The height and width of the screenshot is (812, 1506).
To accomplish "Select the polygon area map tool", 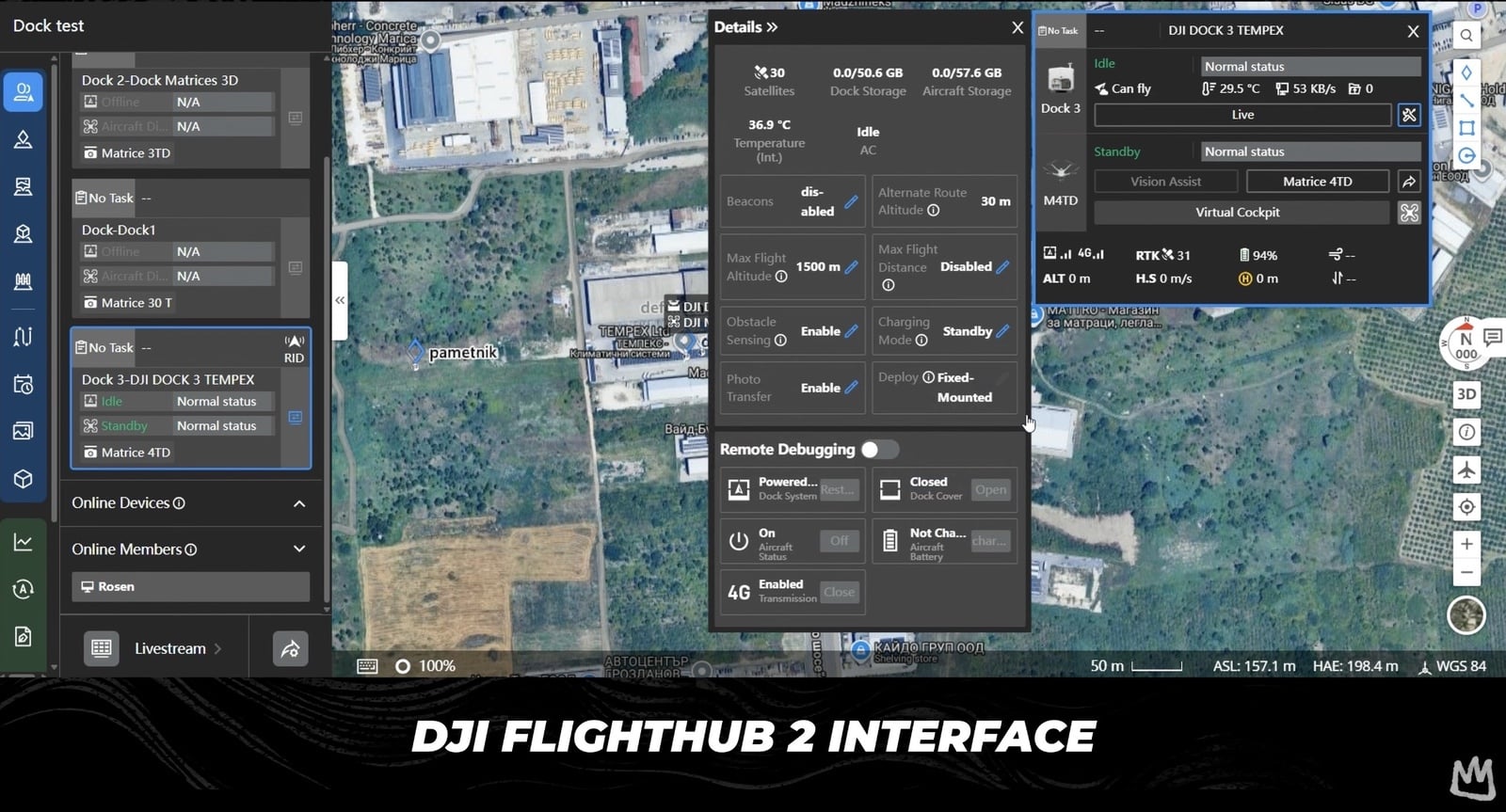I will 1466,128.
